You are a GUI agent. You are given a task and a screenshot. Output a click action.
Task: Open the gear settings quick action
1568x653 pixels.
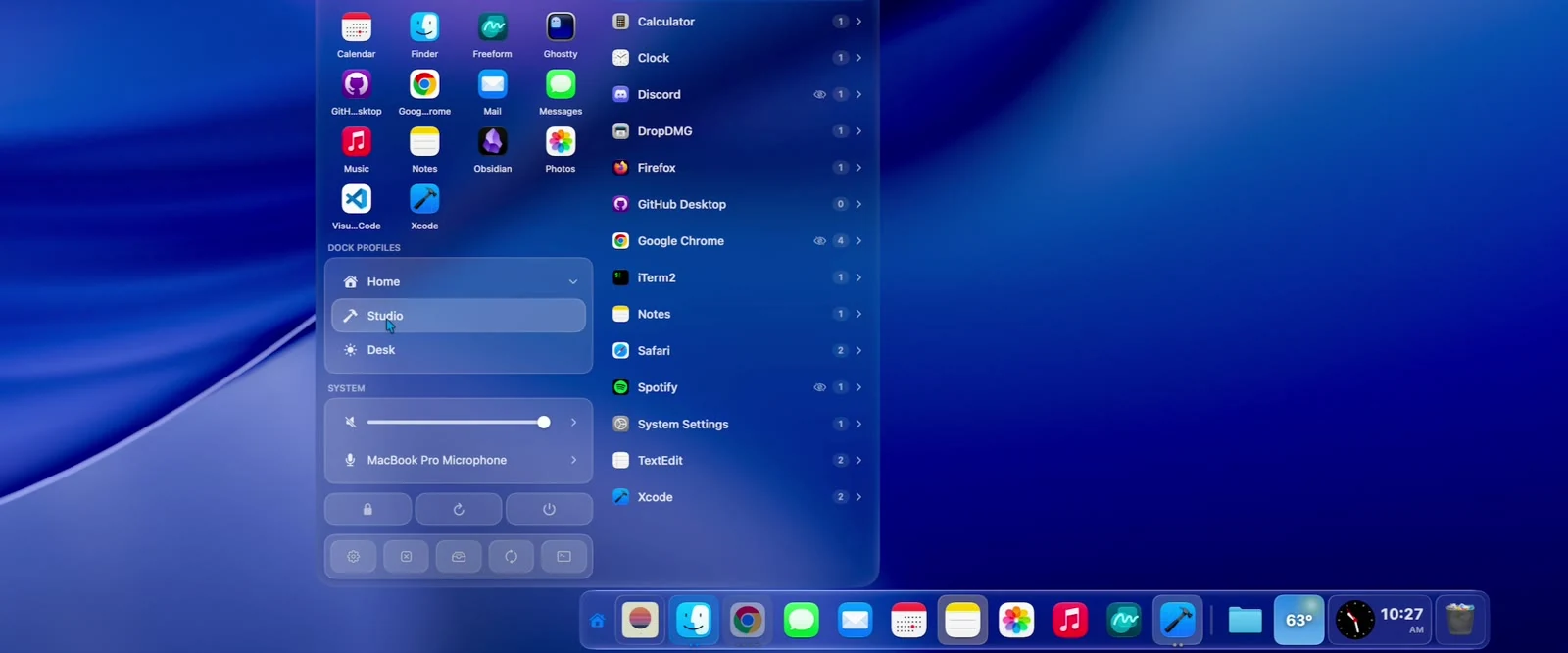[x=353, y=556]
